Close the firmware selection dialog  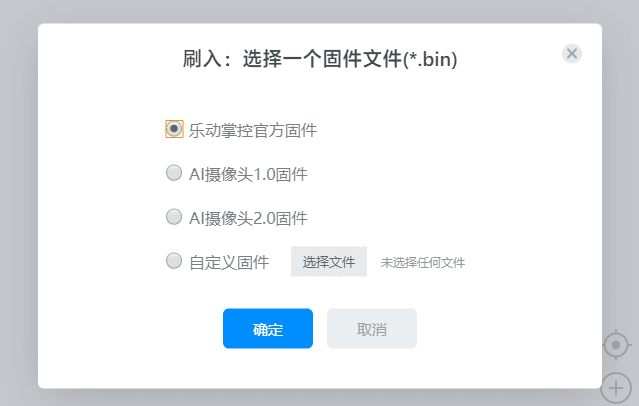coord(572,53)
